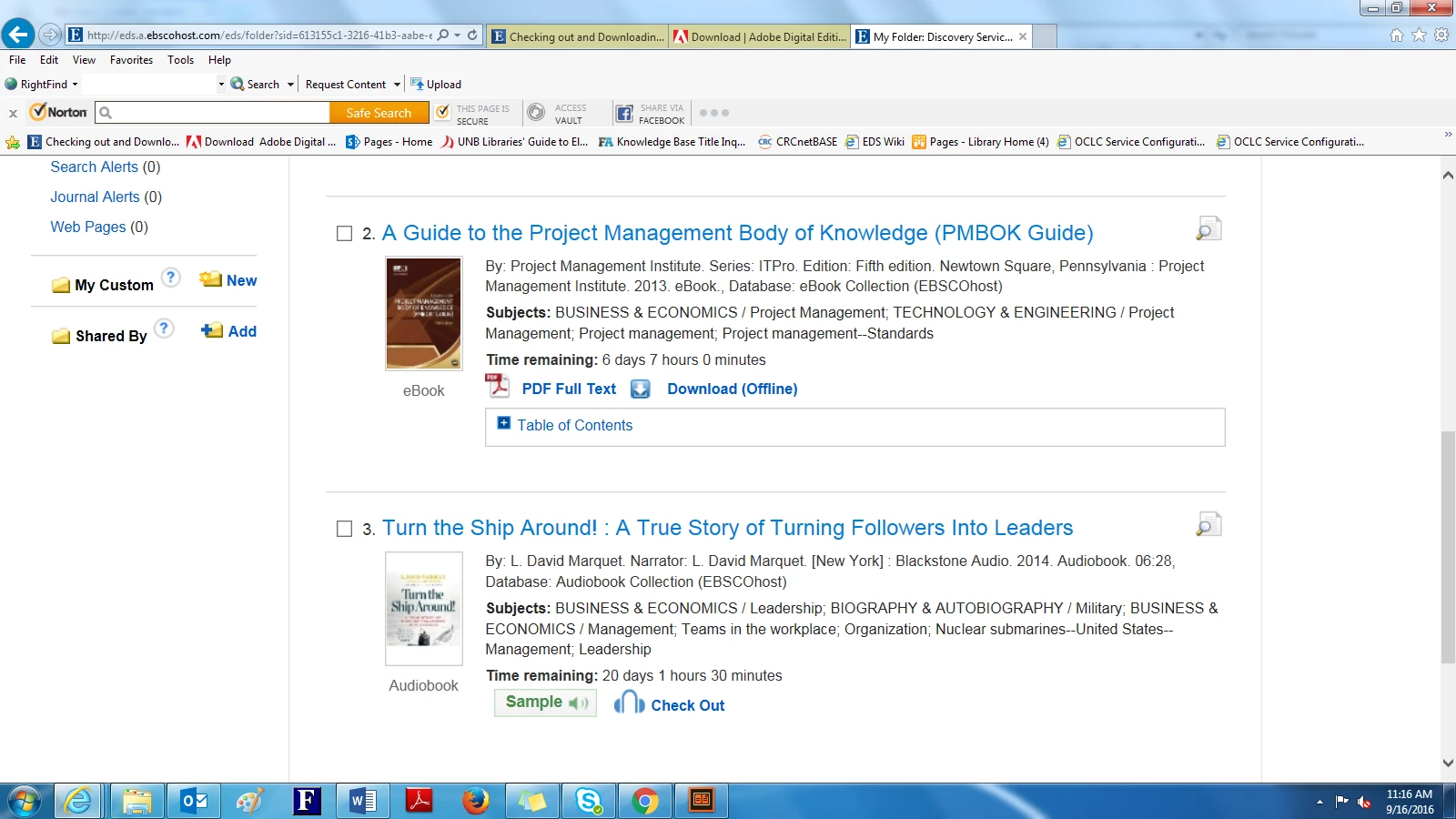Switch to Checking out and Downloading tab
This screenshot has width=1456, height=819.
(x=577, y=36)
